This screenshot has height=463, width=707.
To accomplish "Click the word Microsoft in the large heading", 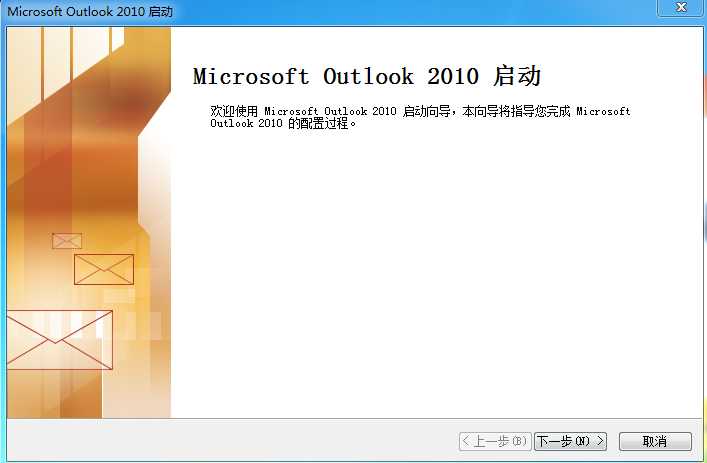I will [251, 77].
